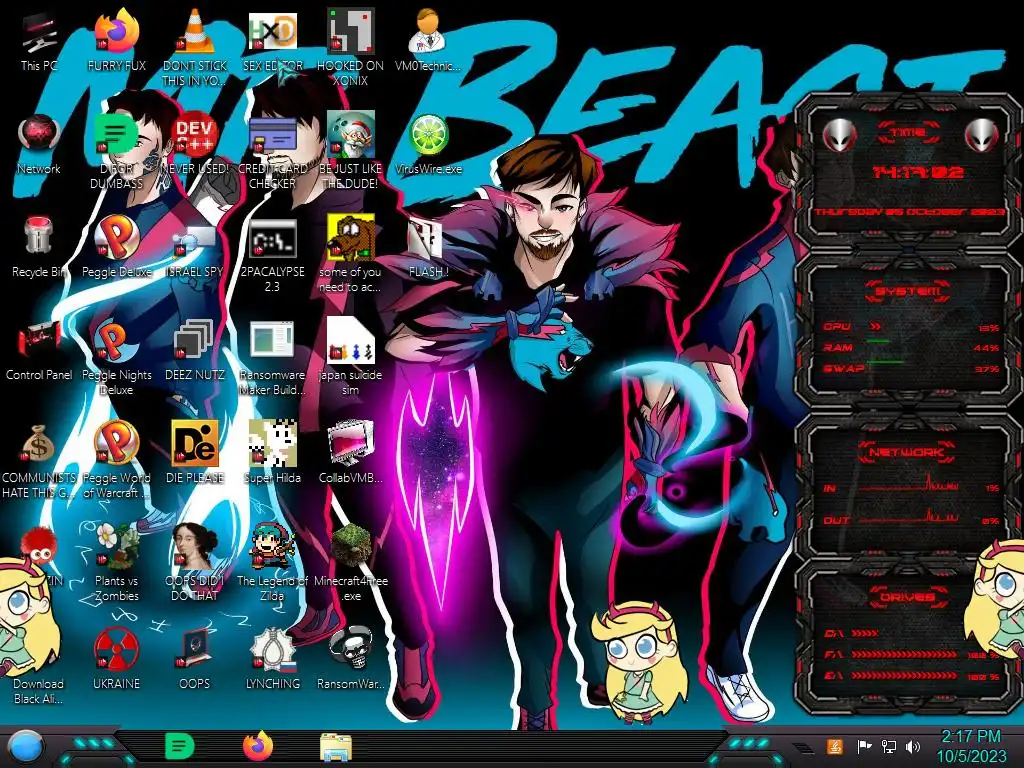Select the DIE PLEASE icon
Viewport: 1024px width, 768px height.
(195, 452)
